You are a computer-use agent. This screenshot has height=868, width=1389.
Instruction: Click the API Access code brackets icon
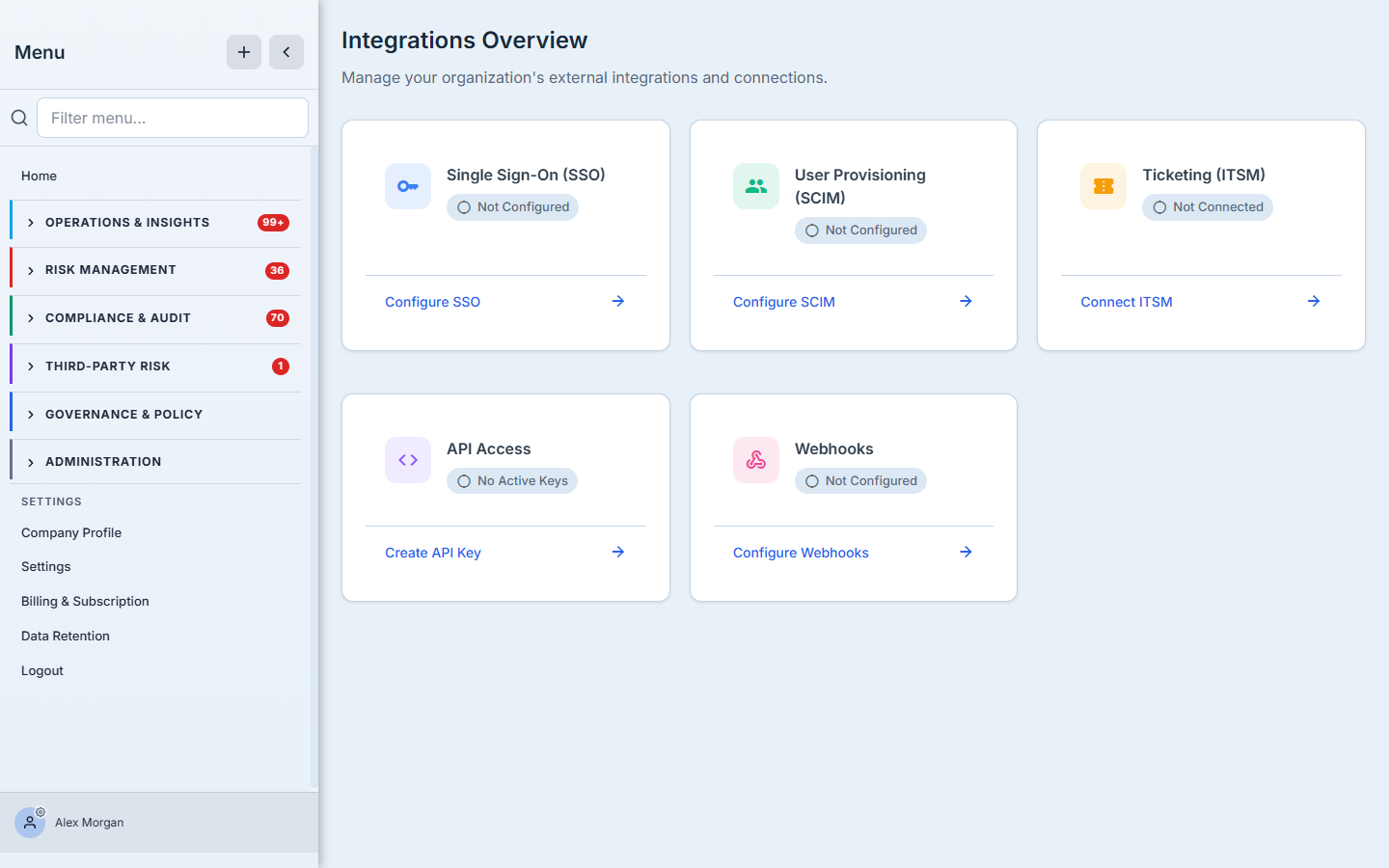[408, 460]
